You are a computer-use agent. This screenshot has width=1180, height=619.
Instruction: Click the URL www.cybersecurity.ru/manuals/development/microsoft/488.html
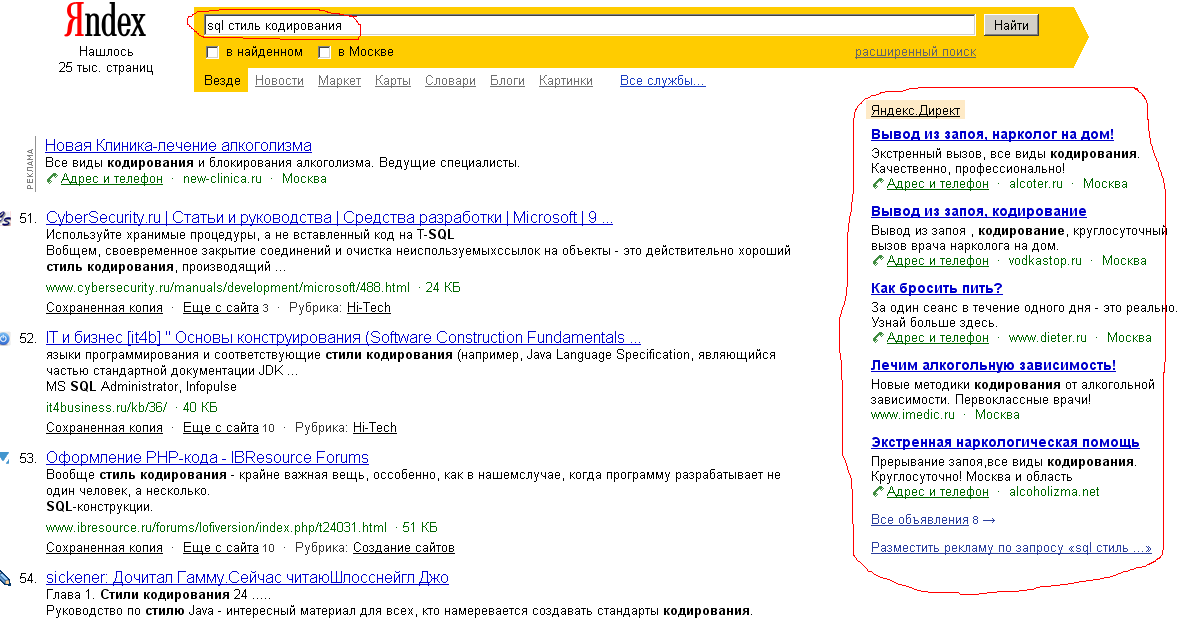click(x=228, y=288)
